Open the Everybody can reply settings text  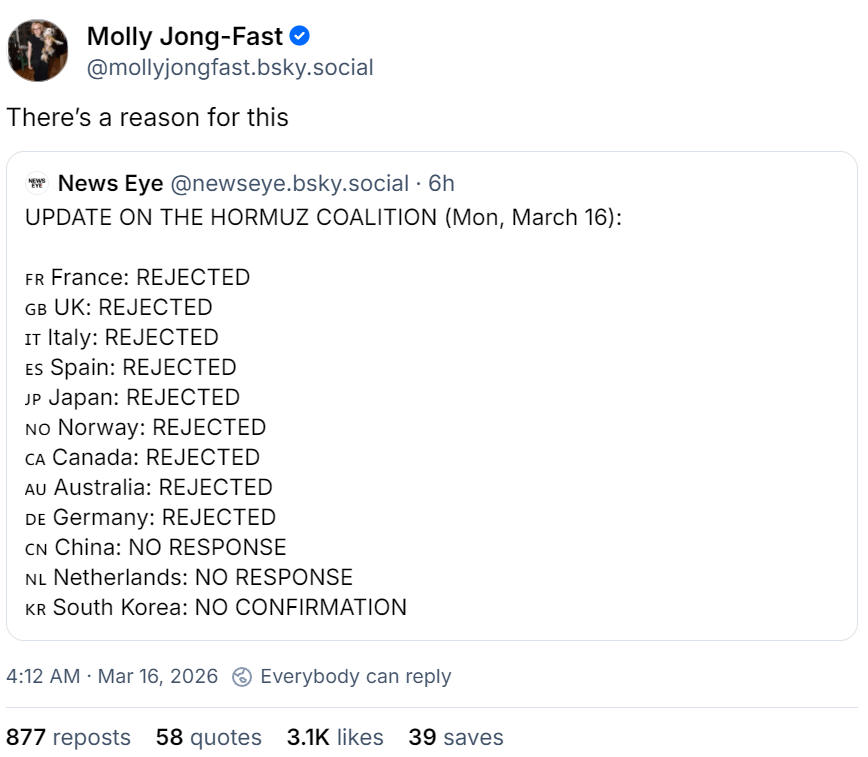pyautogui.click(x=355, y=677)
